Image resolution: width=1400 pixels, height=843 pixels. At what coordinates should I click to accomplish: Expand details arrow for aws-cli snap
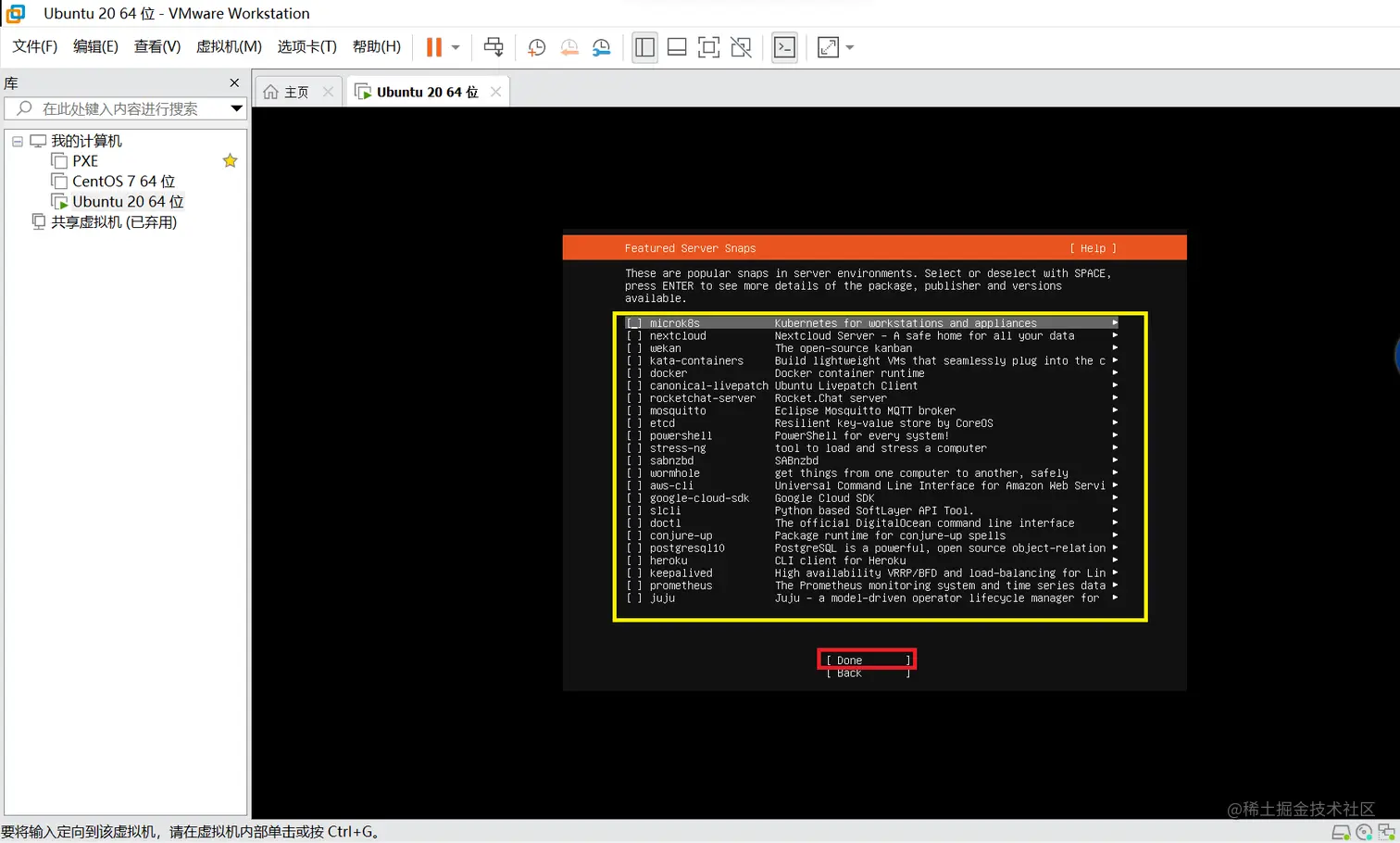click(x=1115, y=485)
